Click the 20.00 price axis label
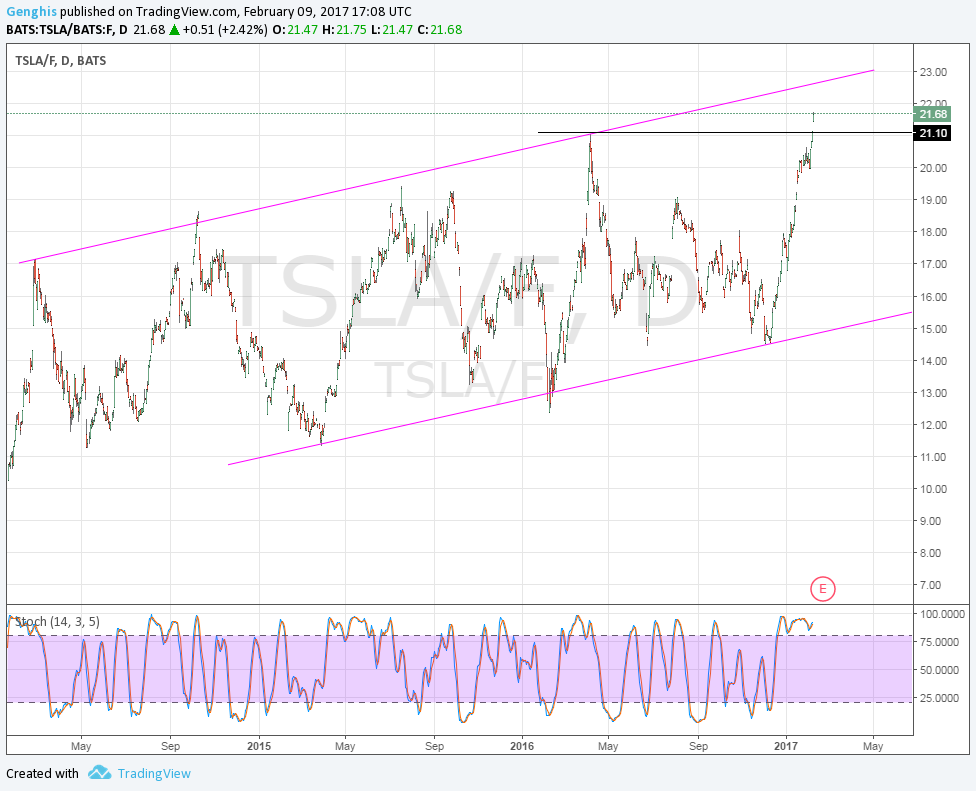 tap(933, 168)
